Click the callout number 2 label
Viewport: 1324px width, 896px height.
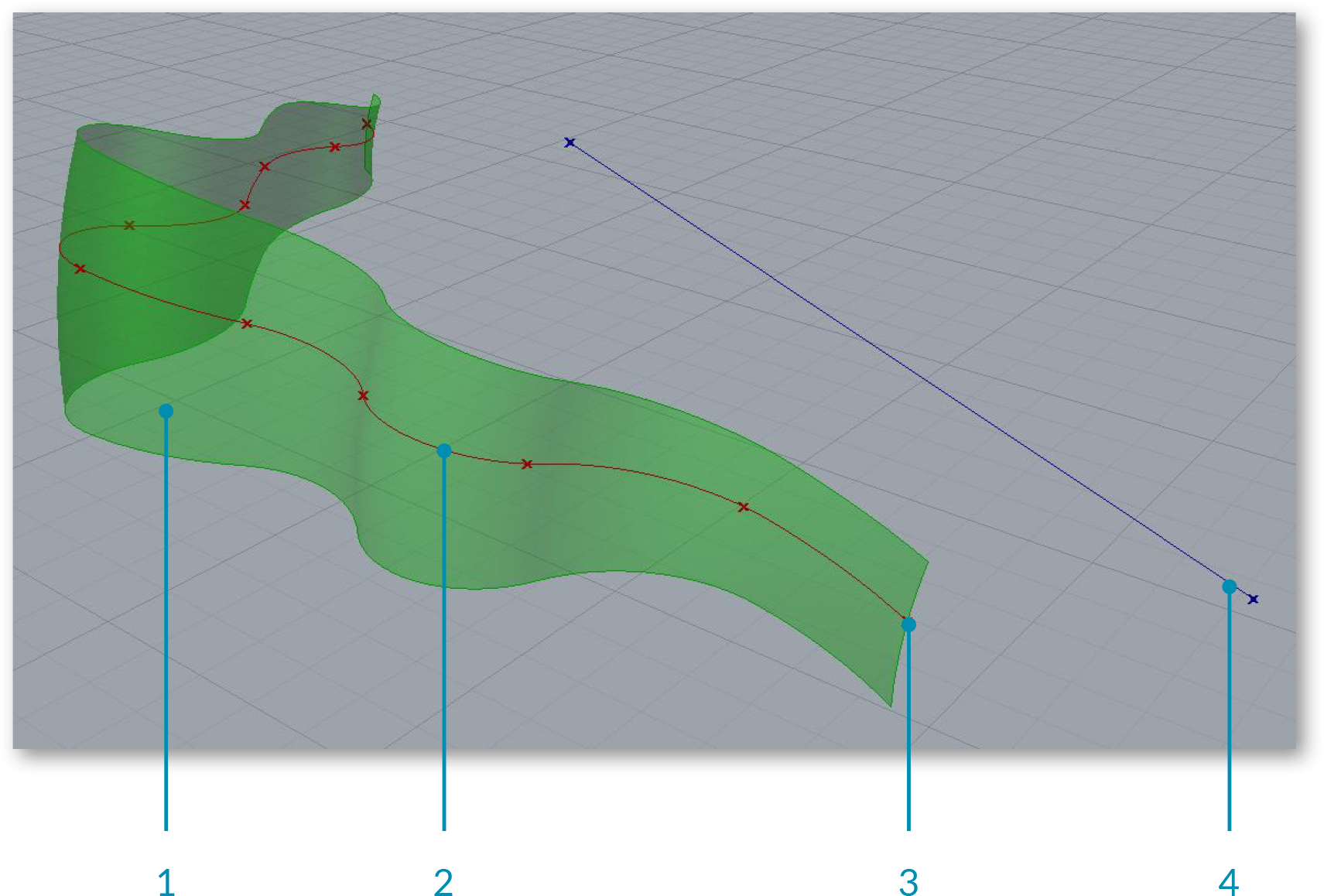click(443, 881)
